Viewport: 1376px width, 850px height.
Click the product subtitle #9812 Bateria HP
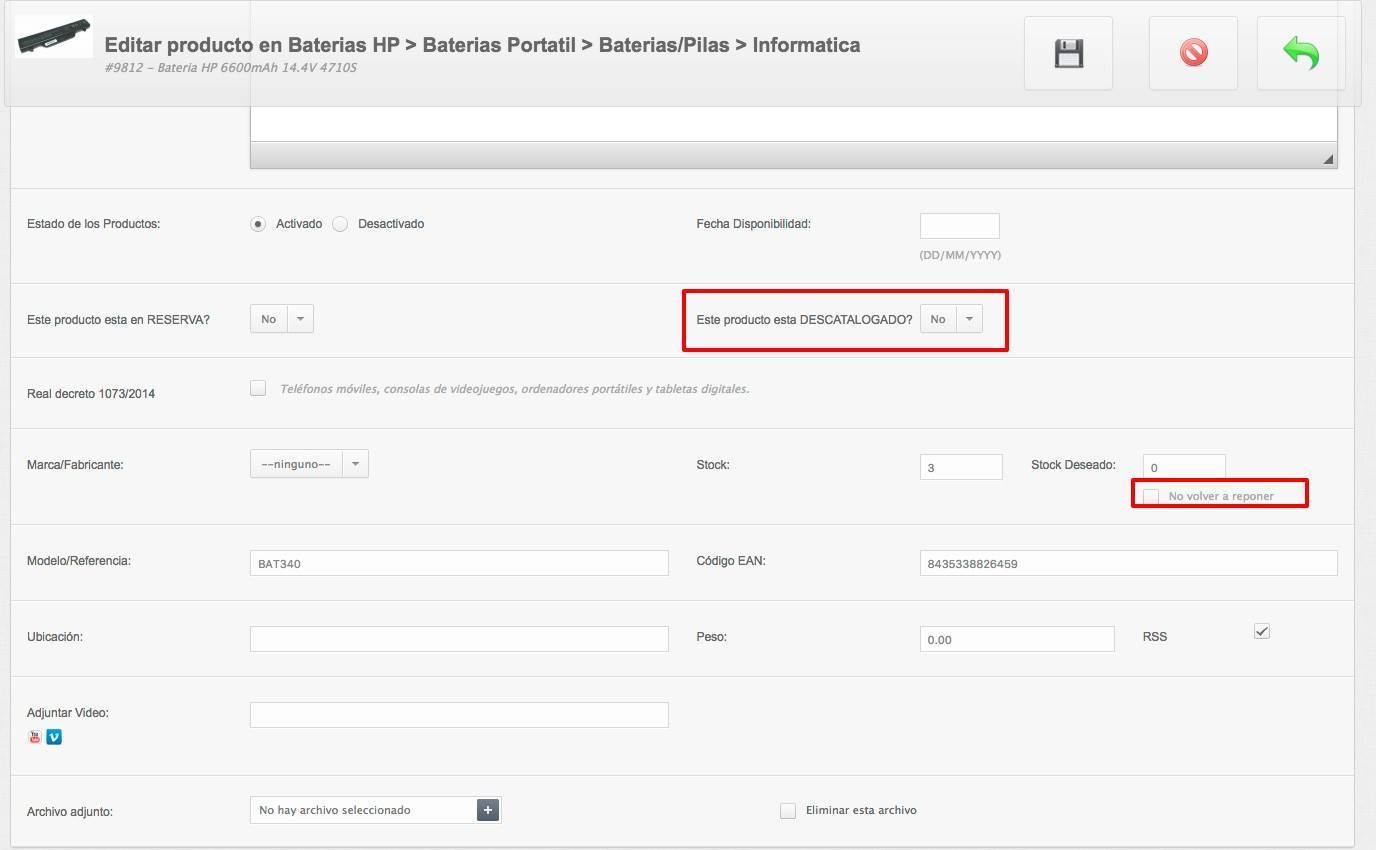230,68
